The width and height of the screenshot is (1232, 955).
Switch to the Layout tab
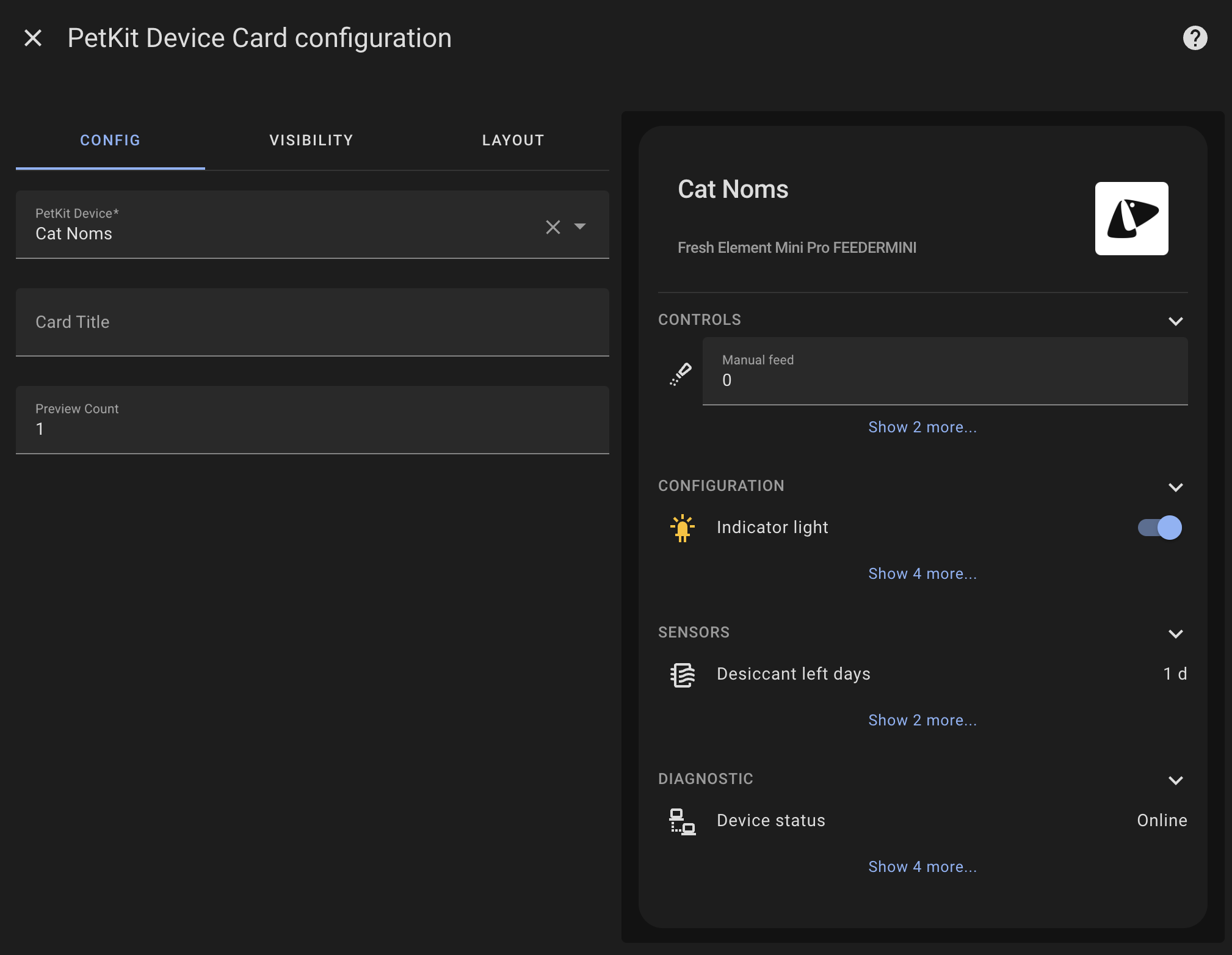(513, 140)
